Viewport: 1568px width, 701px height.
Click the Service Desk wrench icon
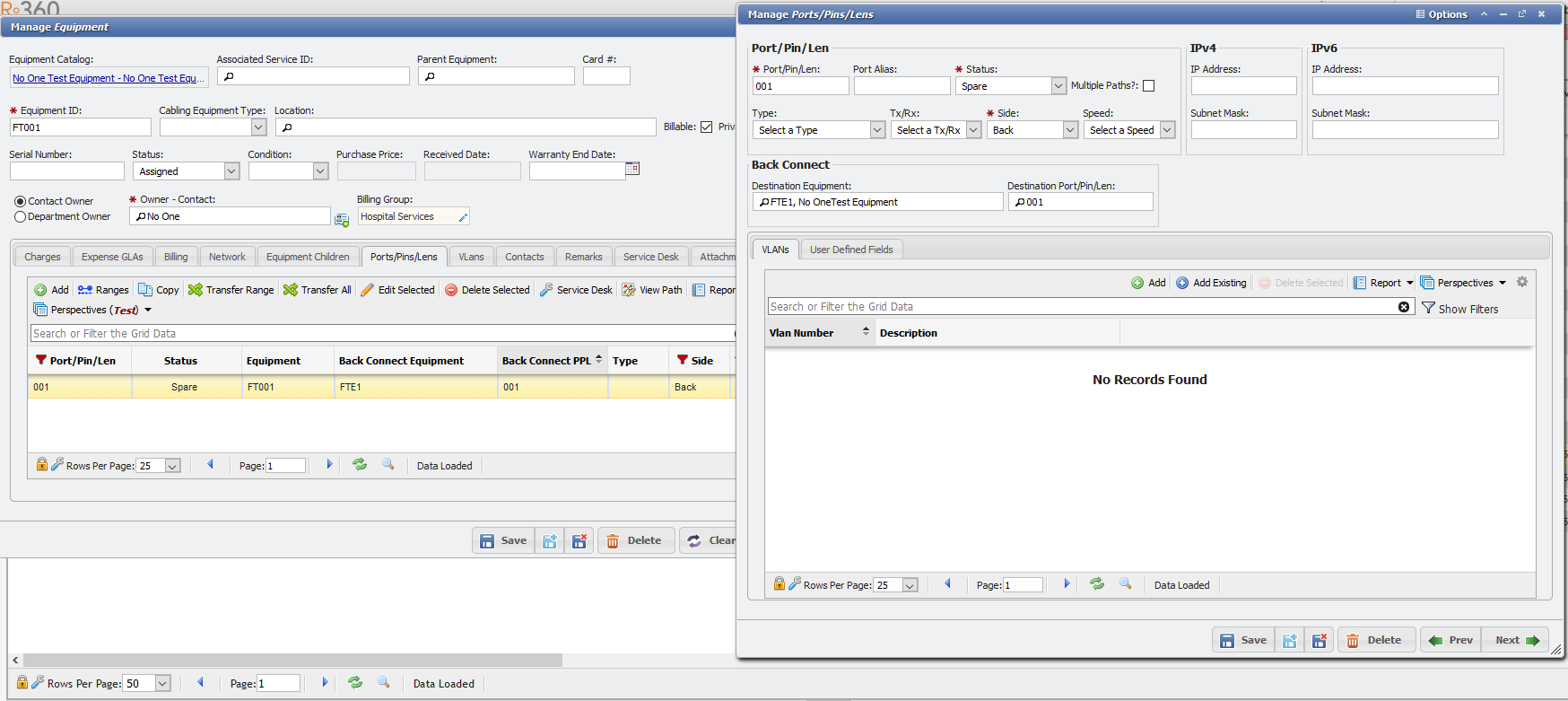[x=546, y=290]
